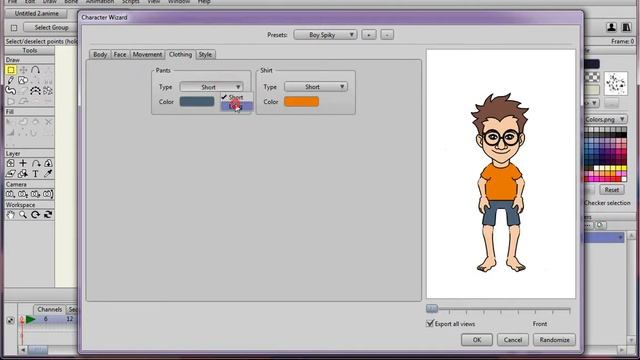Pick the Draw Shape tool

pos(23,80)
